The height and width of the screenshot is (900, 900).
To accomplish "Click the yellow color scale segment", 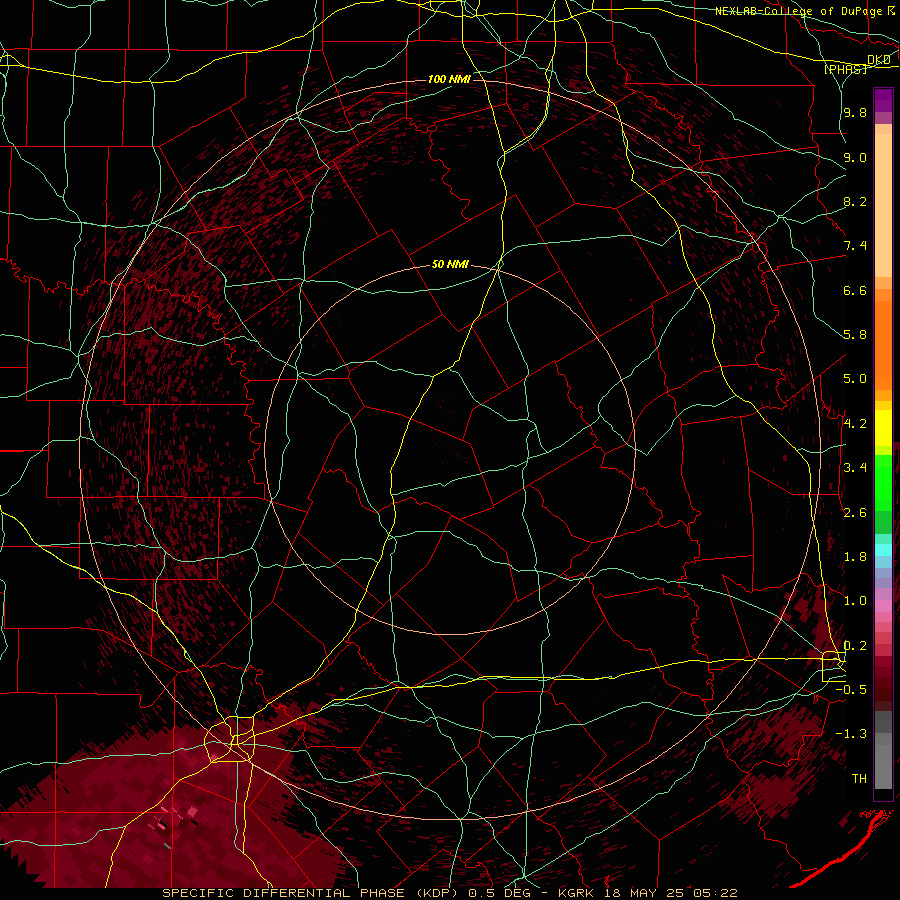I will point(883,428).
